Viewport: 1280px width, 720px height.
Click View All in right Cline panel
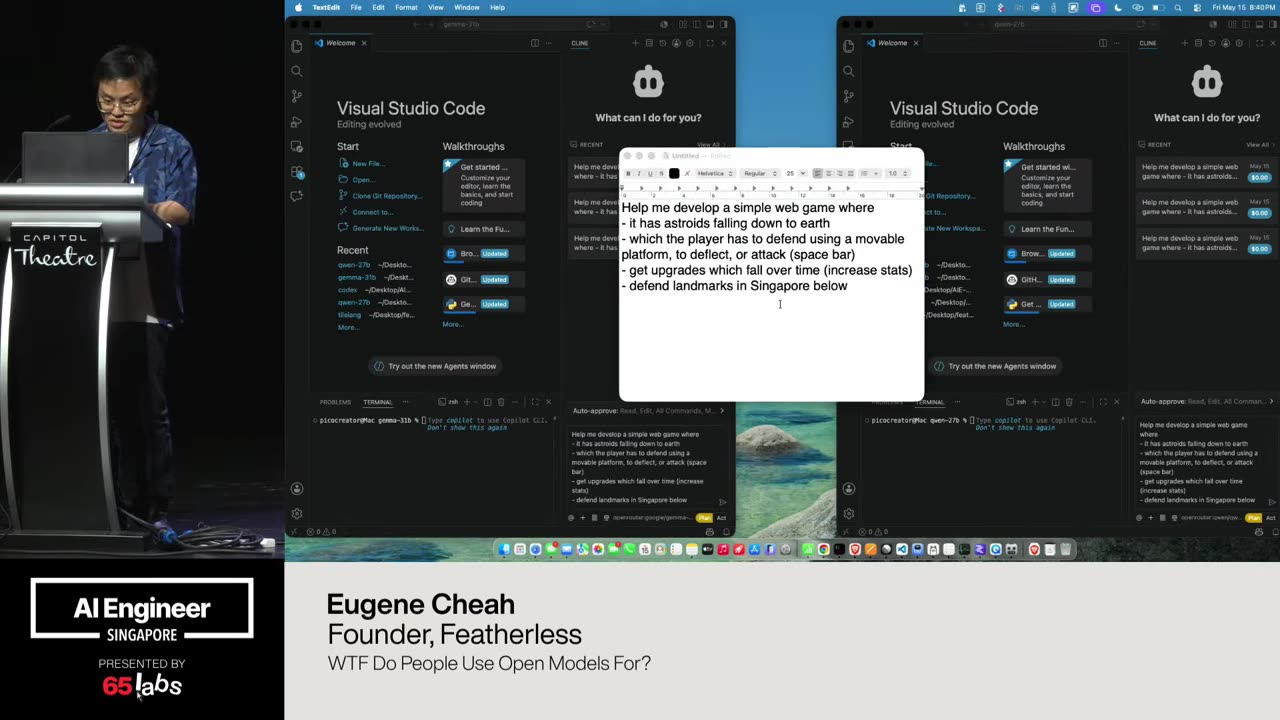click(x=1258, y=145)
